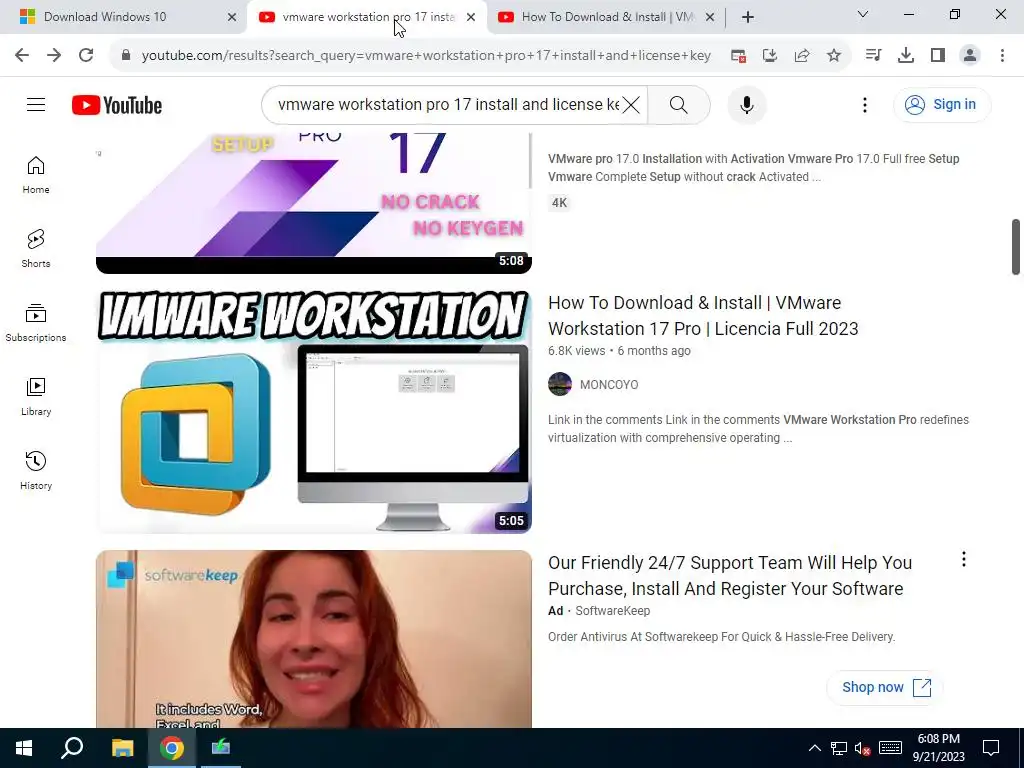
Task: Click the Chrome taskbar icon
Action: pyautogui.click(x=172, y=748)
